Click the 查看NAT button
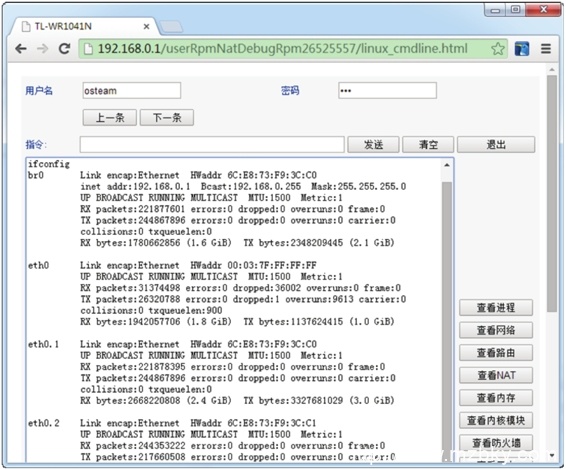 (496, 375)
